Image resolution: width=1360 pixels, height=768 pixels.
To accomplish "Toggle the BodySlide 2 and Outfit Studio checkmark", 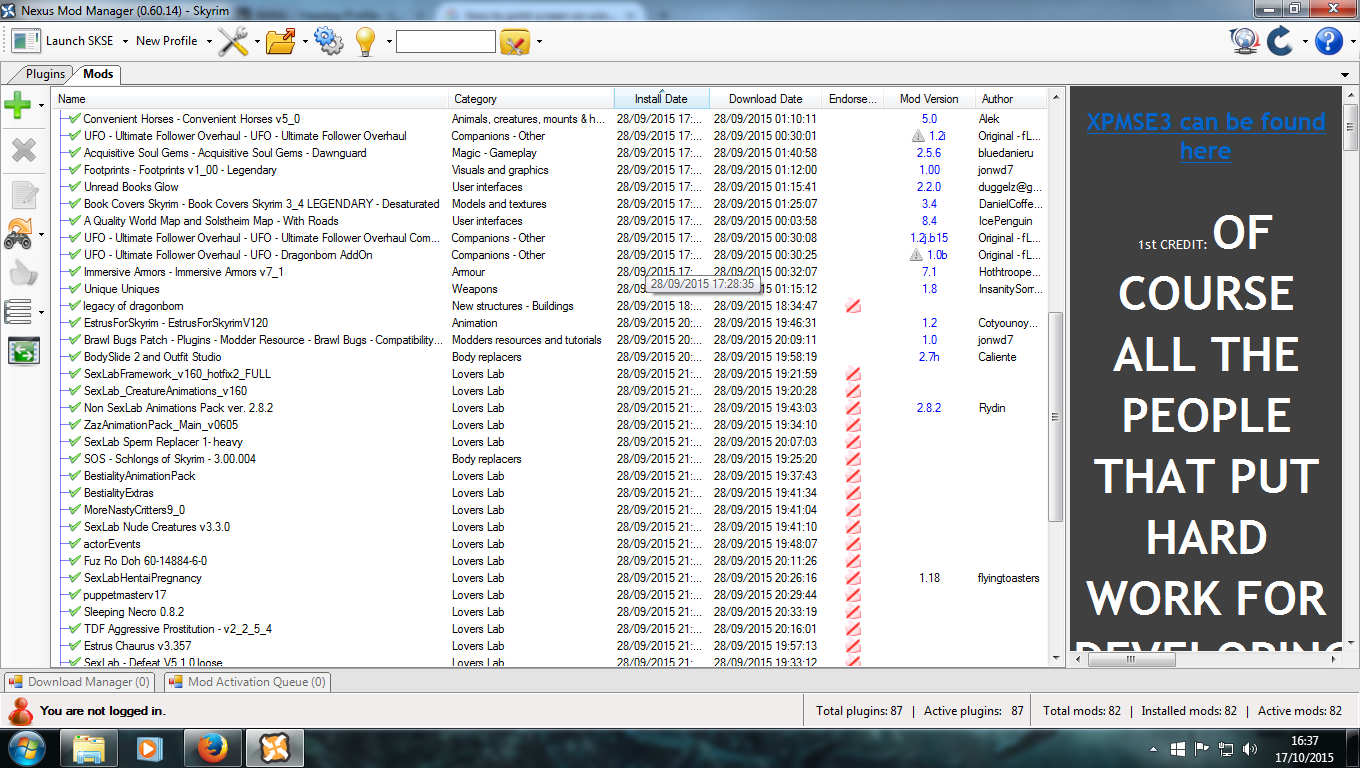I will click(x=74, y=357).
